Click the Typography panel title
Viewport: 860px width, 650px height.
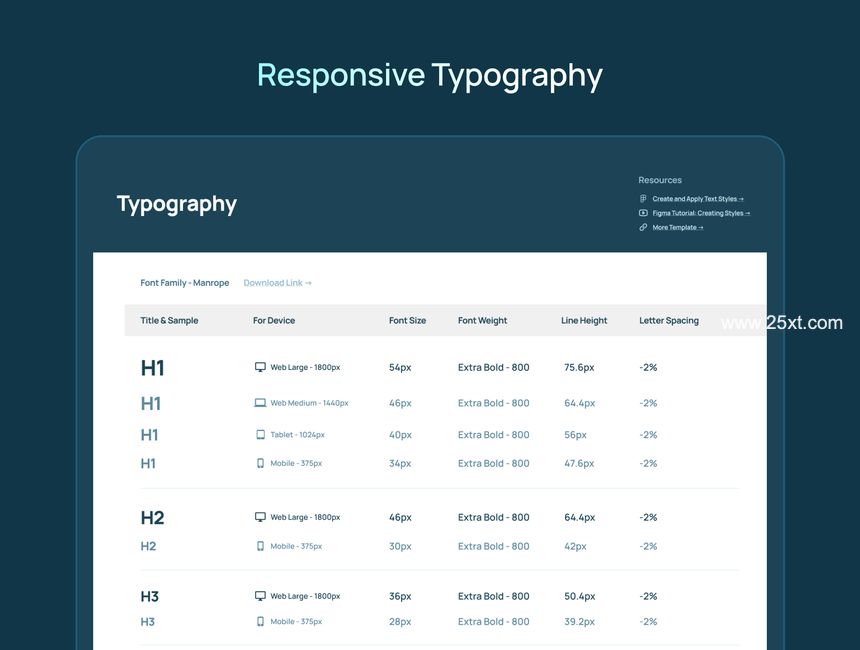pos(177,204)
